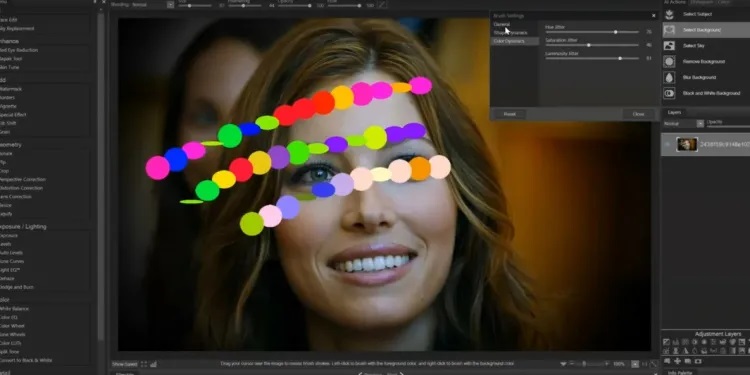Open the Repair Tool

(11, 59)
